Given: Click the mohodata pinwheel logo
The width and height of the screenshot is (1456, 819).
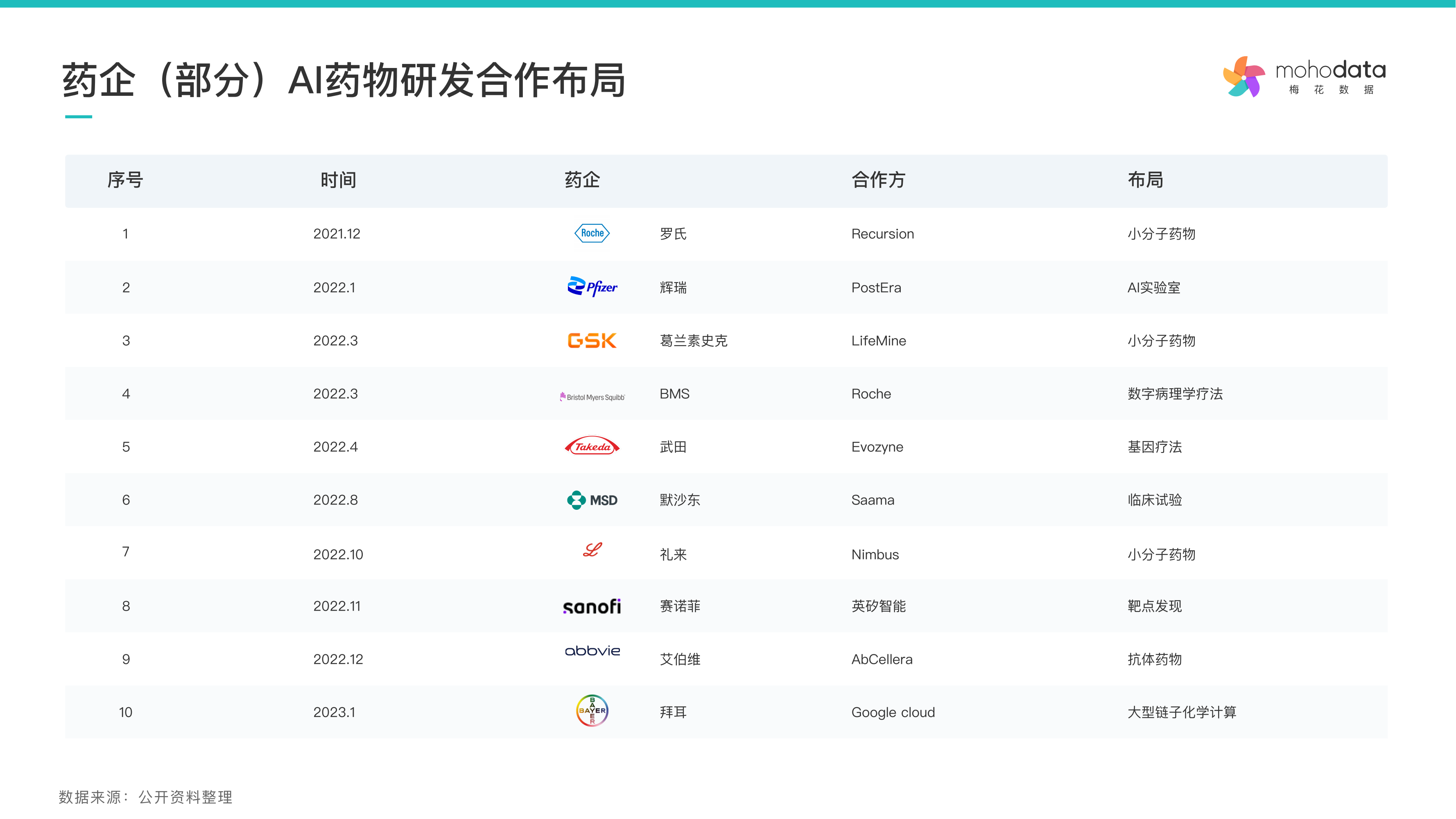Looking at the screenshot, I should pyautogui.click(x=1243, y=77).
